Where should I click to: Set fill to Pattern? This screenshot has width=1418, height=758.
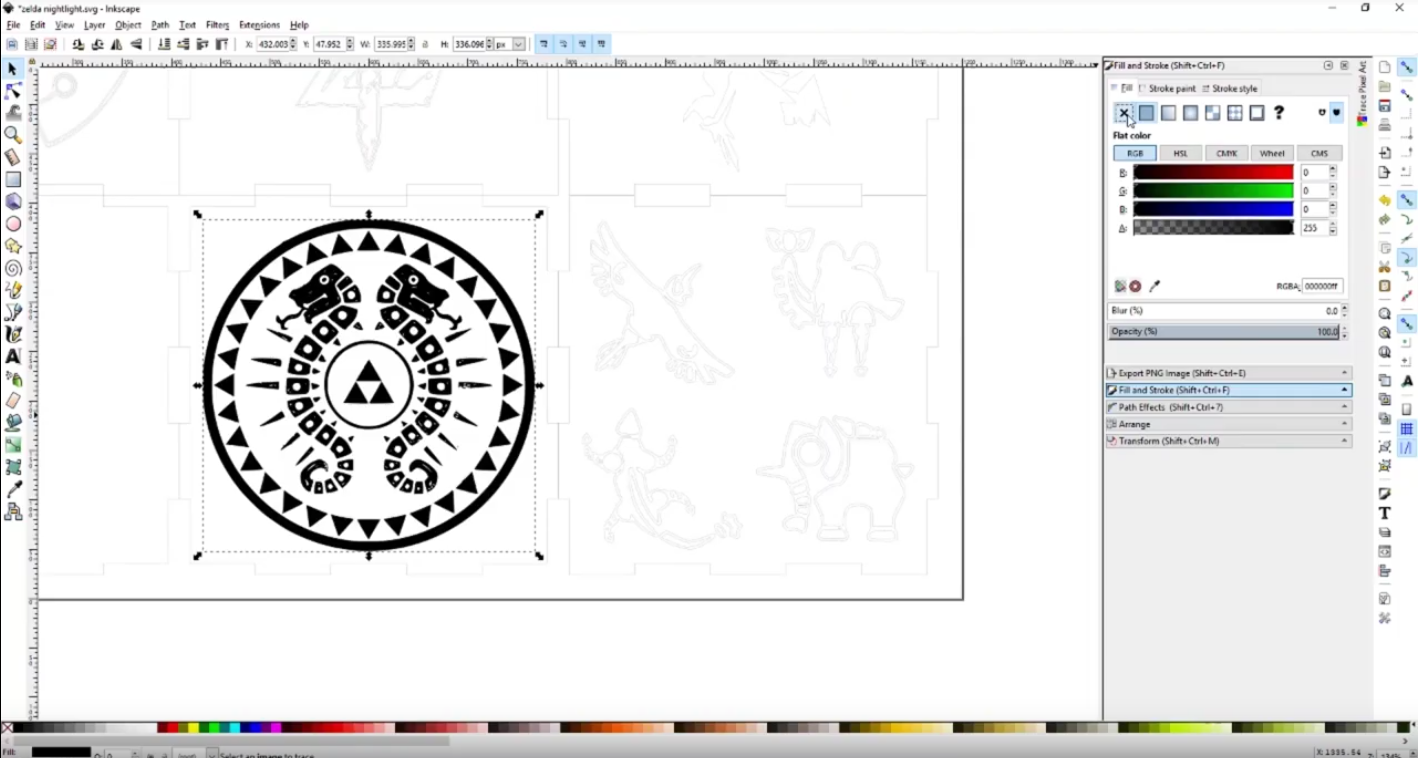[1234, 113]
